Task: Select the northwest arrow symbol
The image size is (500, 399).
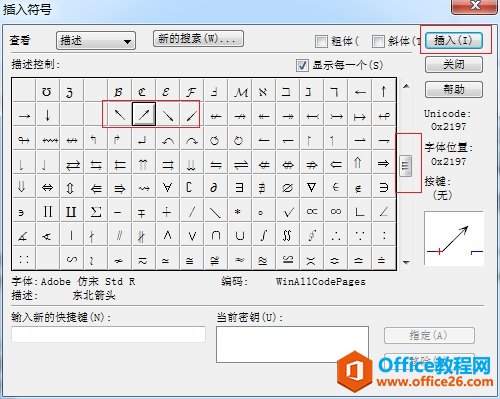Action: (120, 115)
